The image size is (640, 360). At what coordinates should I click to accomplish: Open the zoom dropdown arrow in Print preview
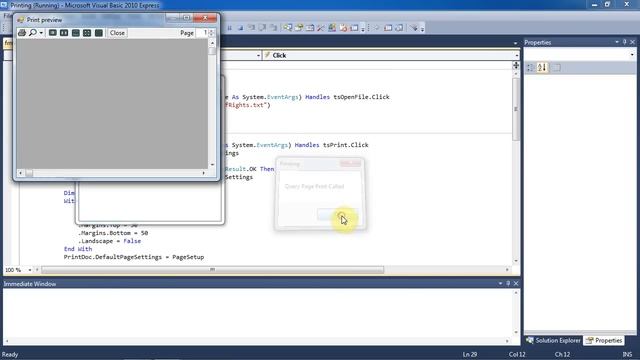(41, 33)
